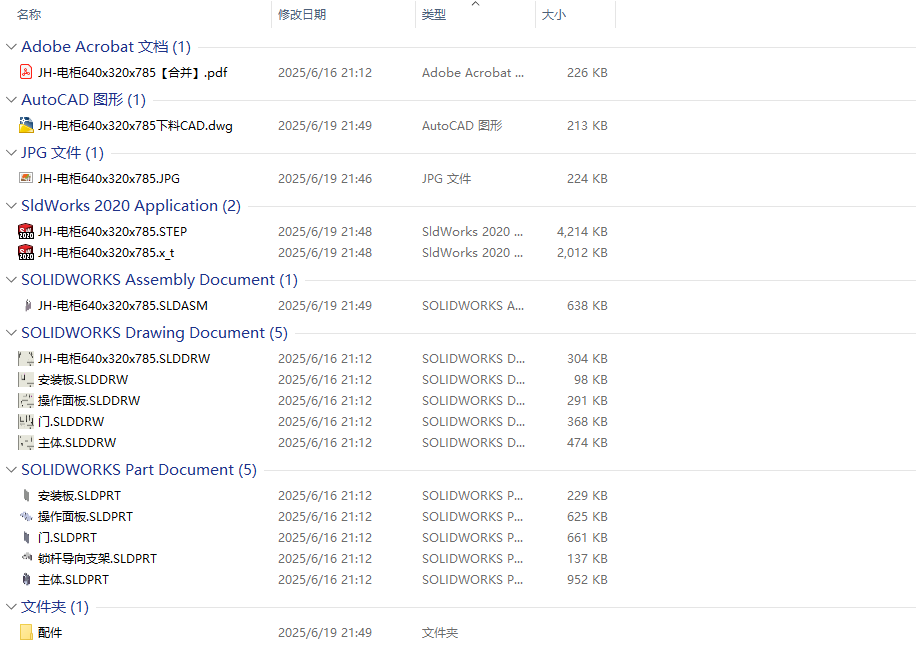
Task: Click the STEP file SldWorks 2020 icon
Action: pyautogui.click(x=26, y=231)
